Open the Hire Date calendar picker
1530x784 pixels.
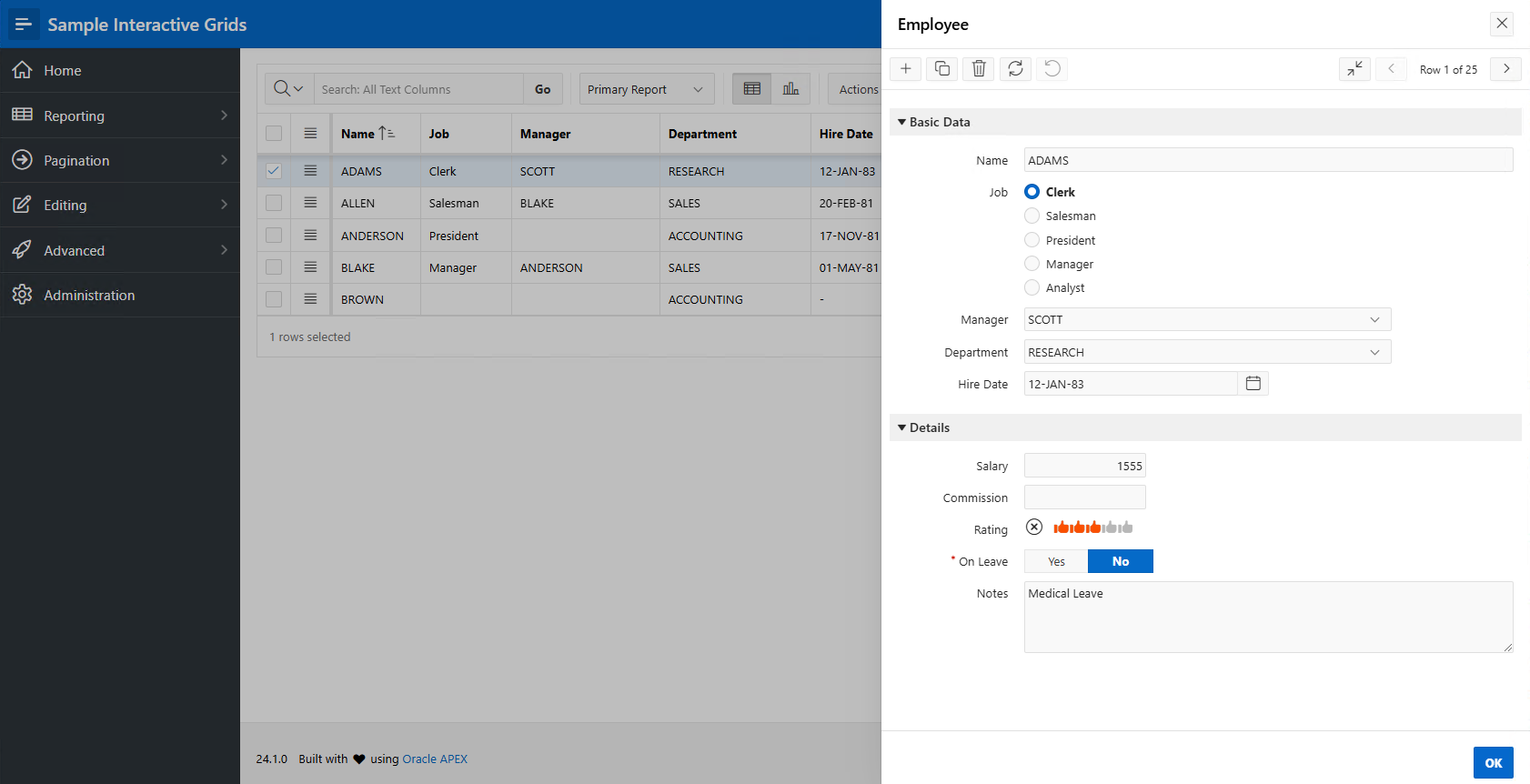(x=1253, y=384)
